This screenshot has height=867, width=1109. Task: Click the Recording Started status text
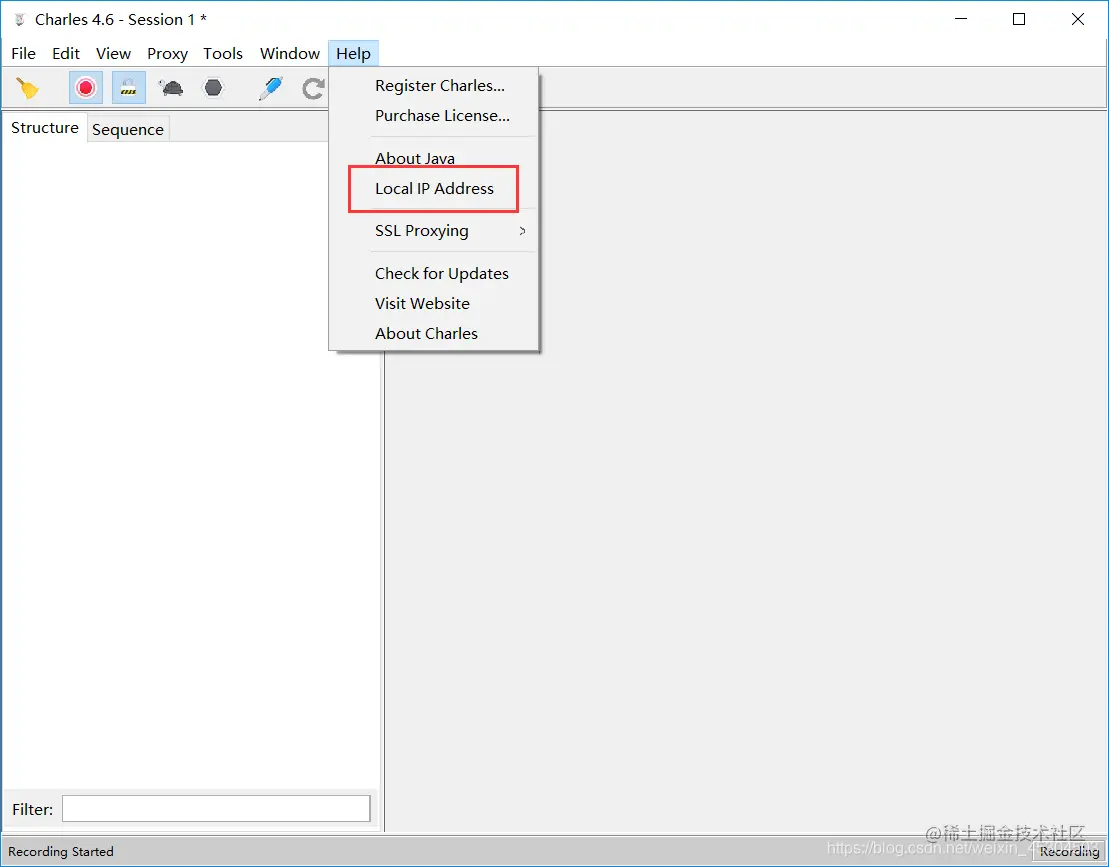[x=61, y=851]
